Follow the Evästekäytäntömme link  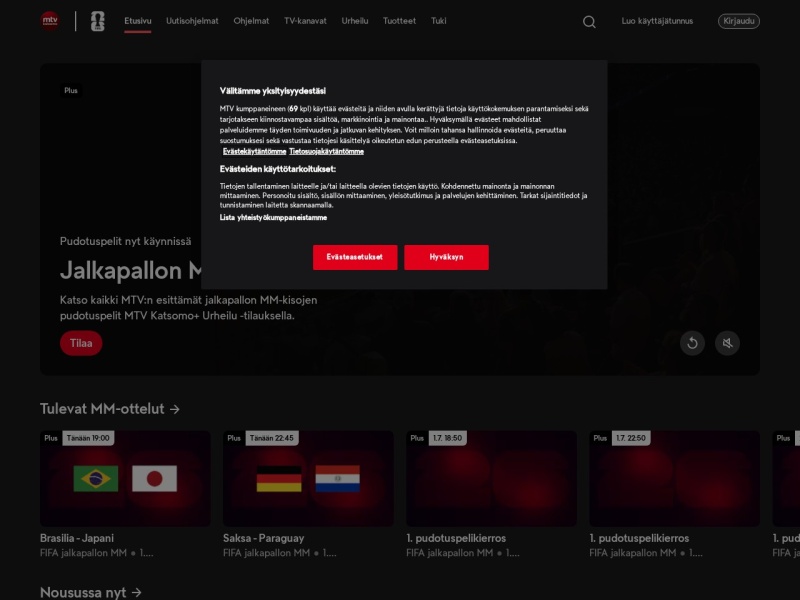(x=255, y=152)
